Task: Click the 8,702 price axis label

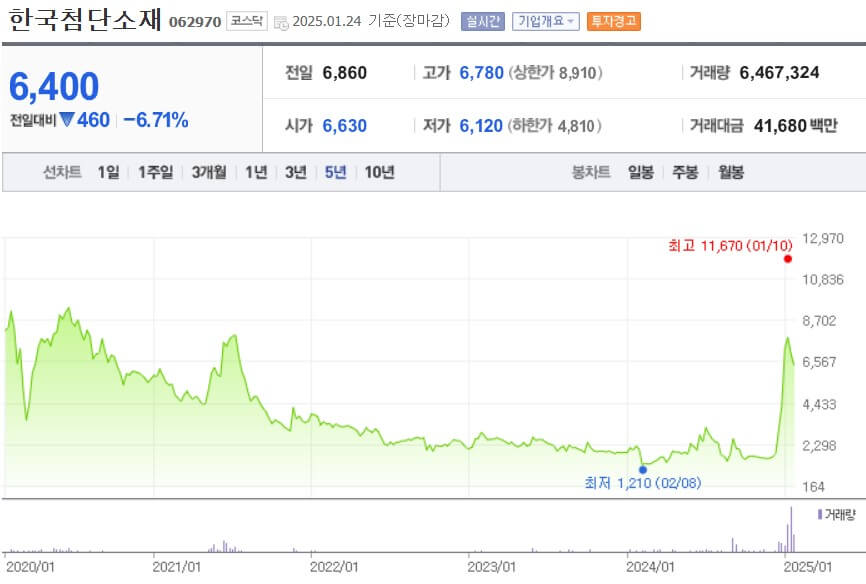Action: [819, 321]
